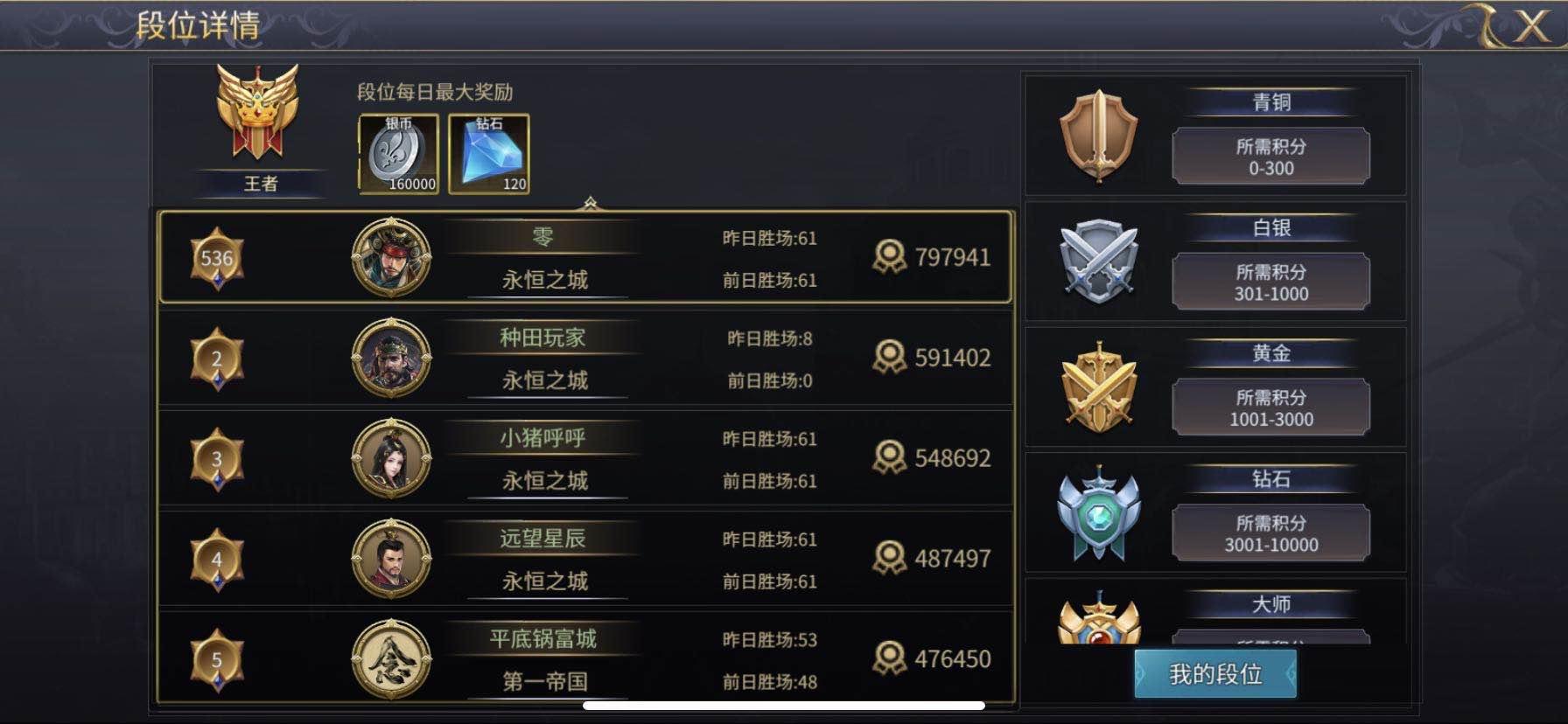The height and width of the screenshot is (724, 1568).
Task: Open the silver coin reward icon
Action: tap(398, 154)
